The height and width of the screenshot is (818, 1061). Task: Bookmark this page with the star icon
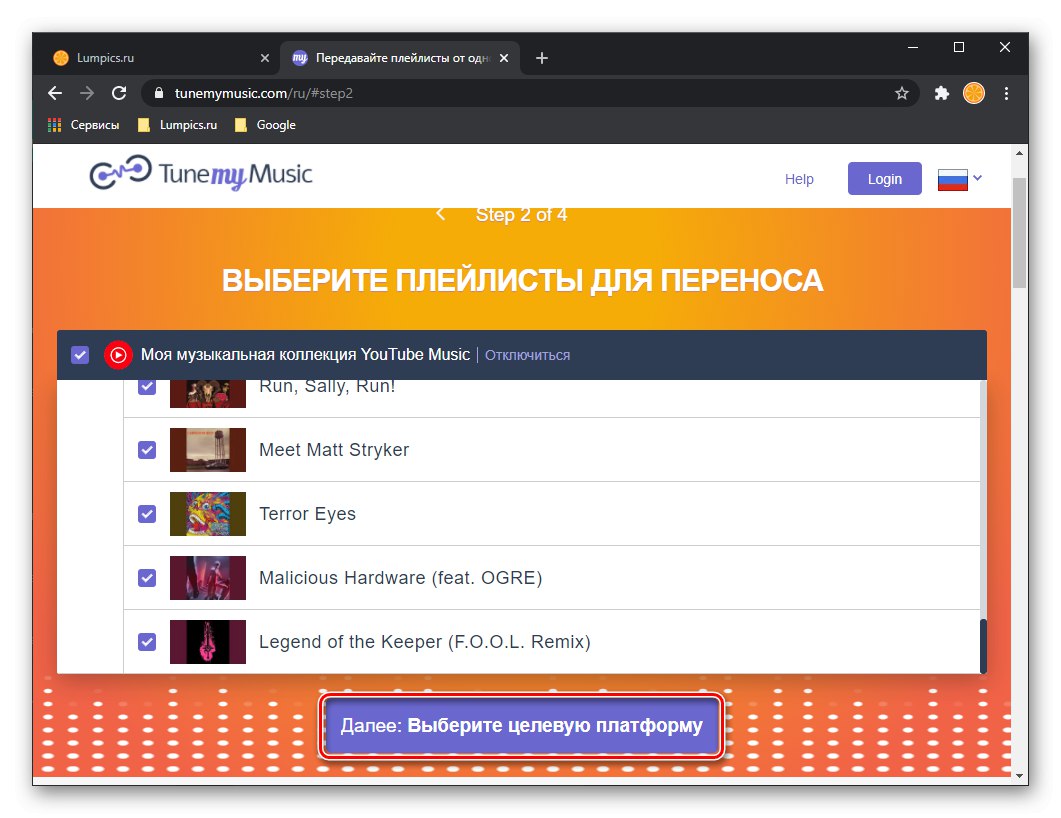click(901, 93)
